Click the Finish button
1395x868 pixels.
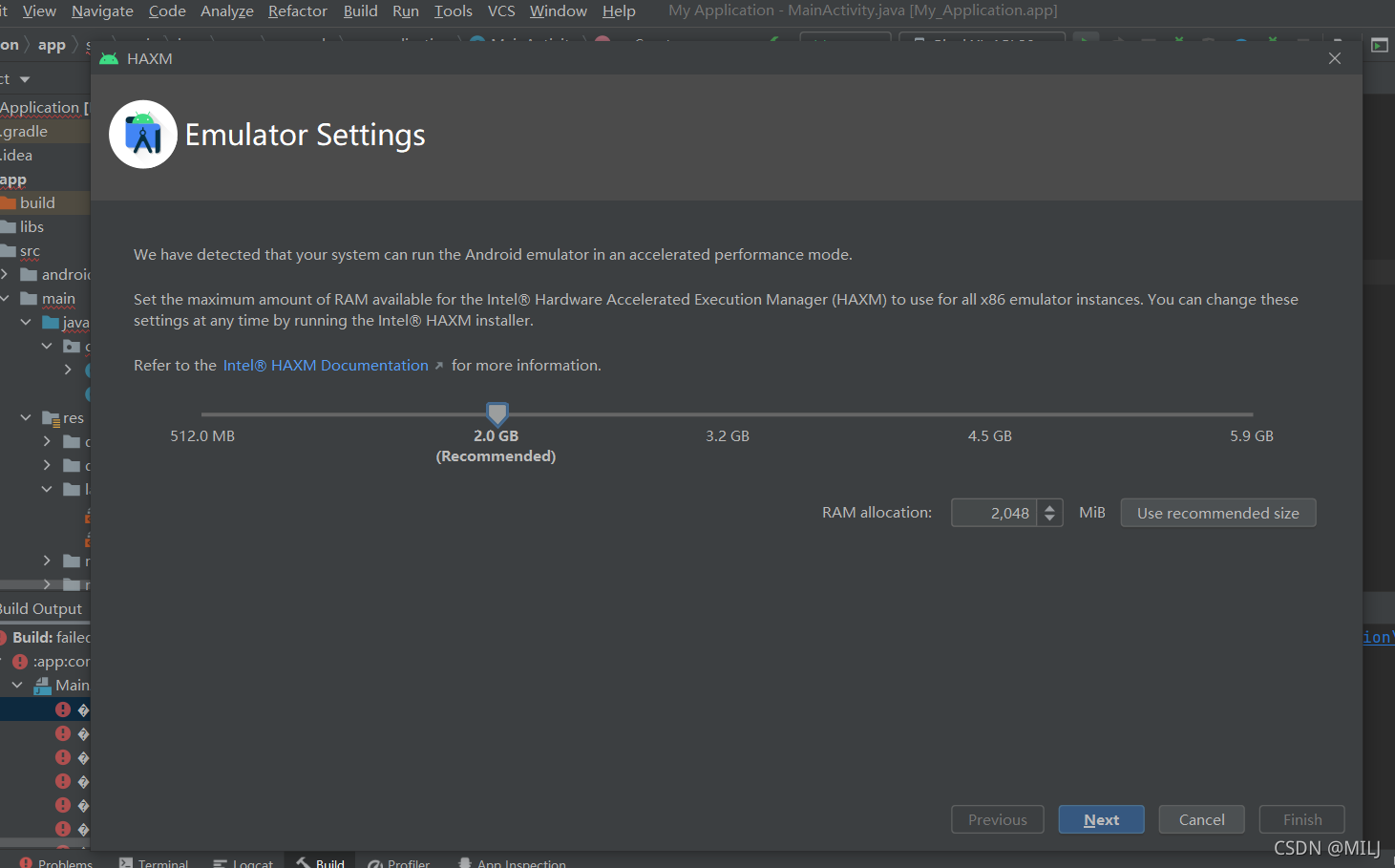tap(1302, 819)
